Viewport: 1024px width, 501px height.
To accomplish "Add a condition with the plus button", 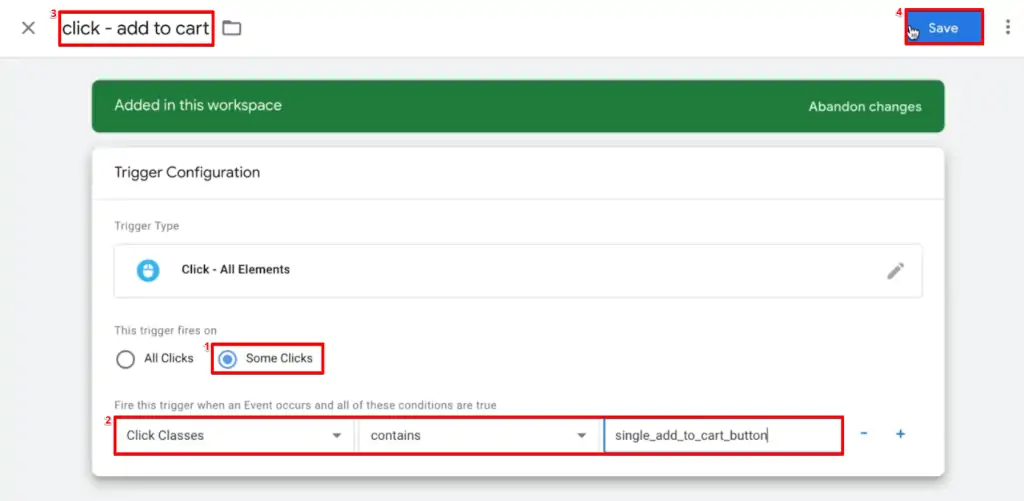I will pos(901,434).
